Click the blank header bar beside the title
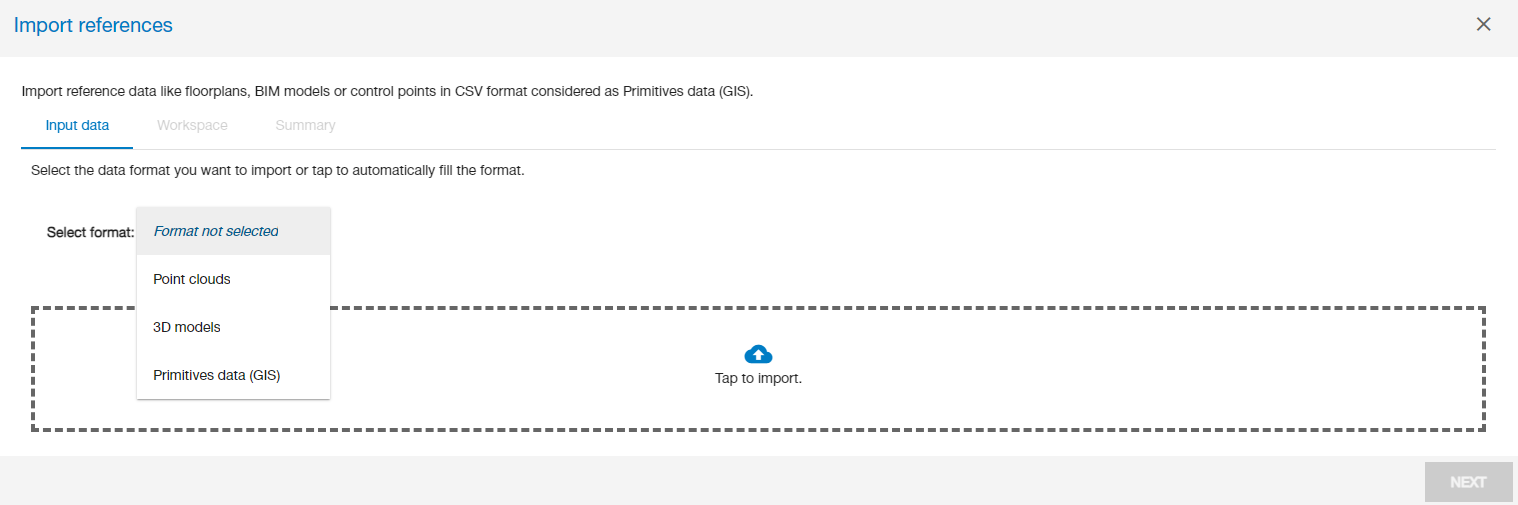This screenshot has height=505, width=1518. click(x=800, y=26)
